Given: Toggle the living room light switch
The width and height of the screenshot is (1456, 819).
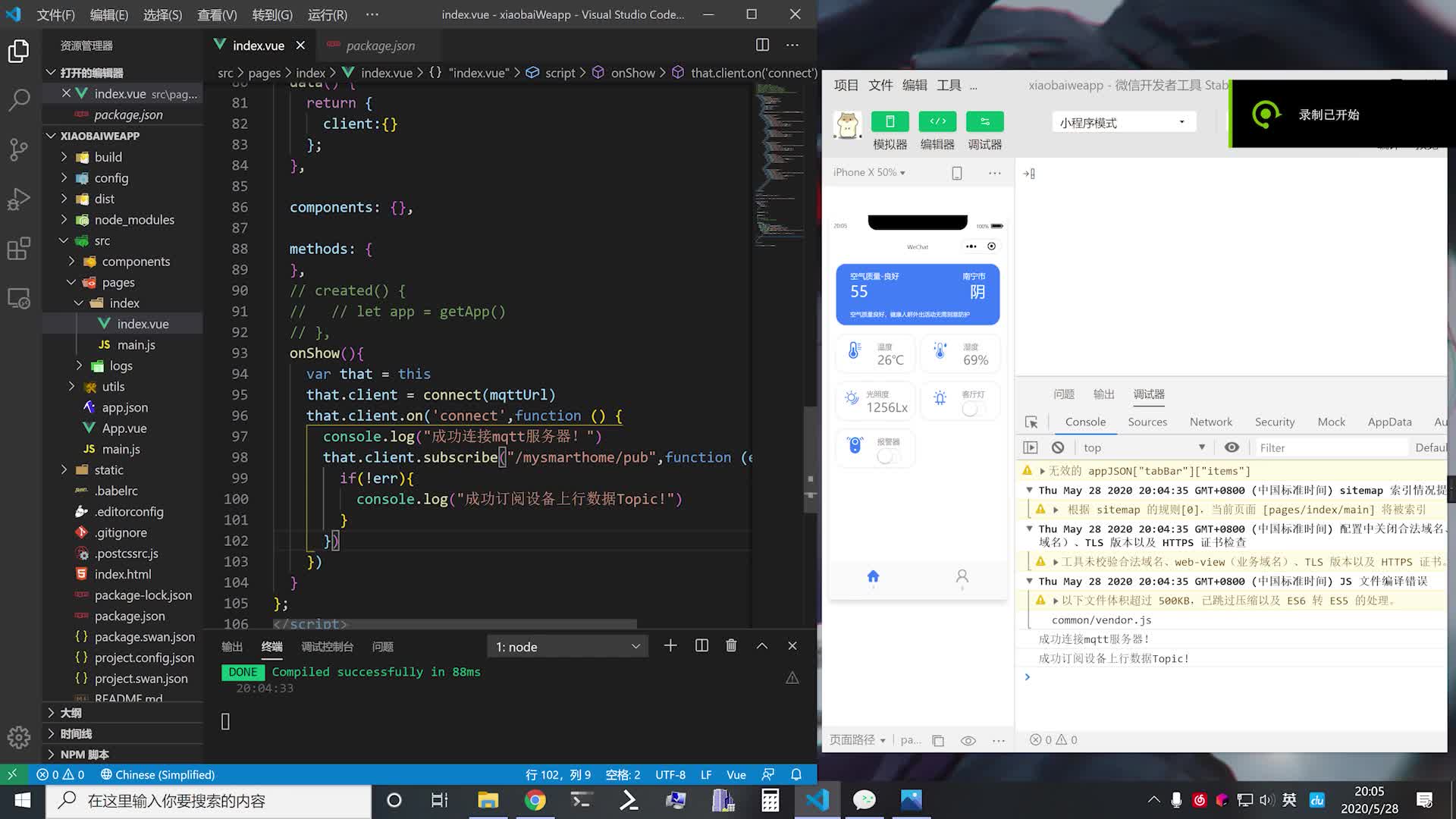Looking at the screenshot, I should 973,409.
